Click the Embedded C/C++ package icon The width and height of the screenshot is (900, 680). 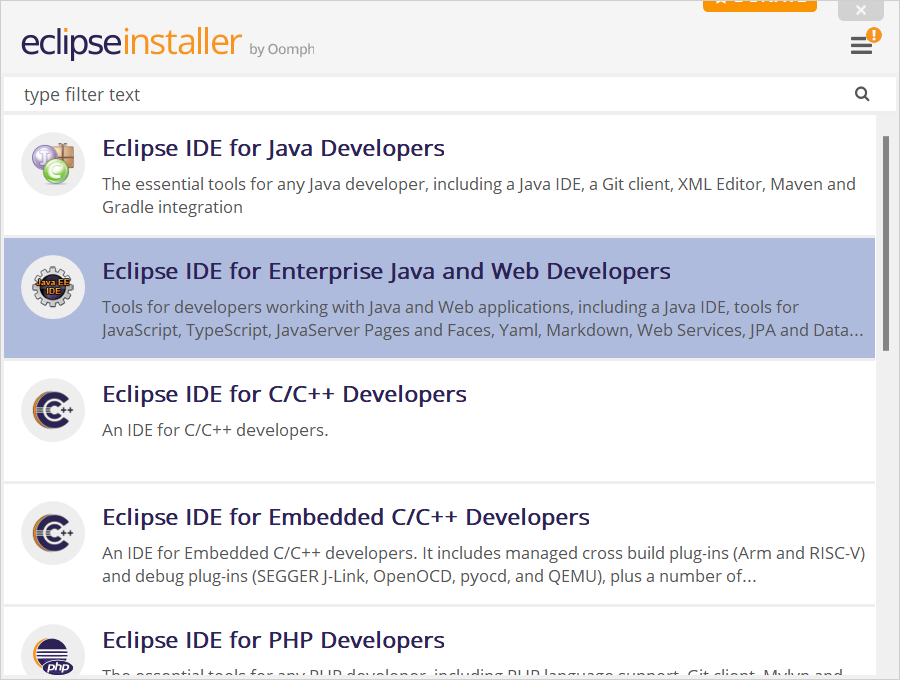click(x=53, y=533)
